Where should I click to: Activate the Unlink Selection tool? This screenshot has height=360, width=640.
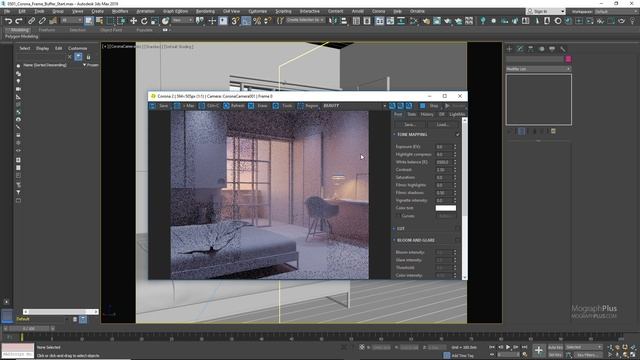[x=42, y=21]
